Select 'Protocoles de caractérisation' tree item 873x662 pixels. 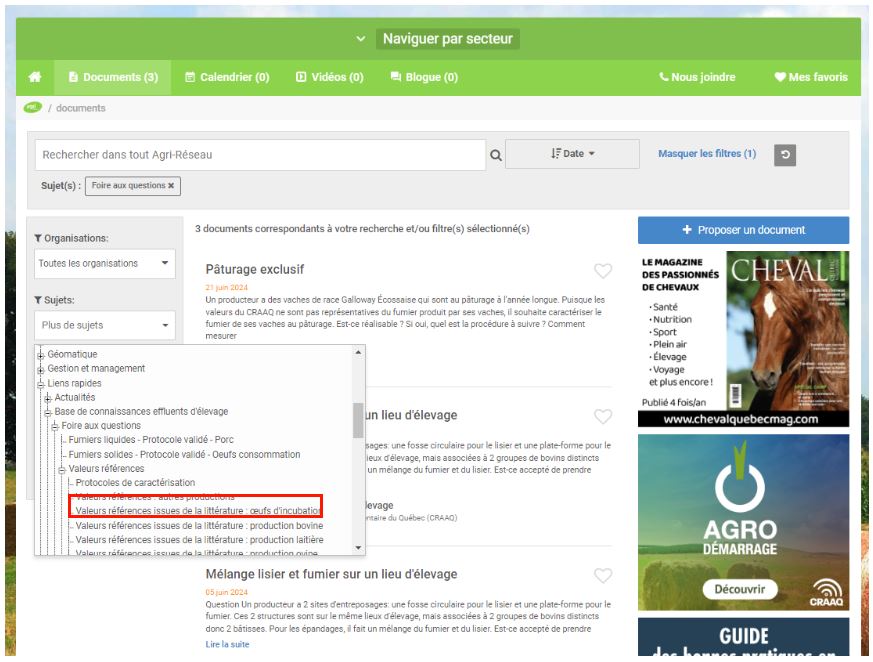[x=135, y=483]
